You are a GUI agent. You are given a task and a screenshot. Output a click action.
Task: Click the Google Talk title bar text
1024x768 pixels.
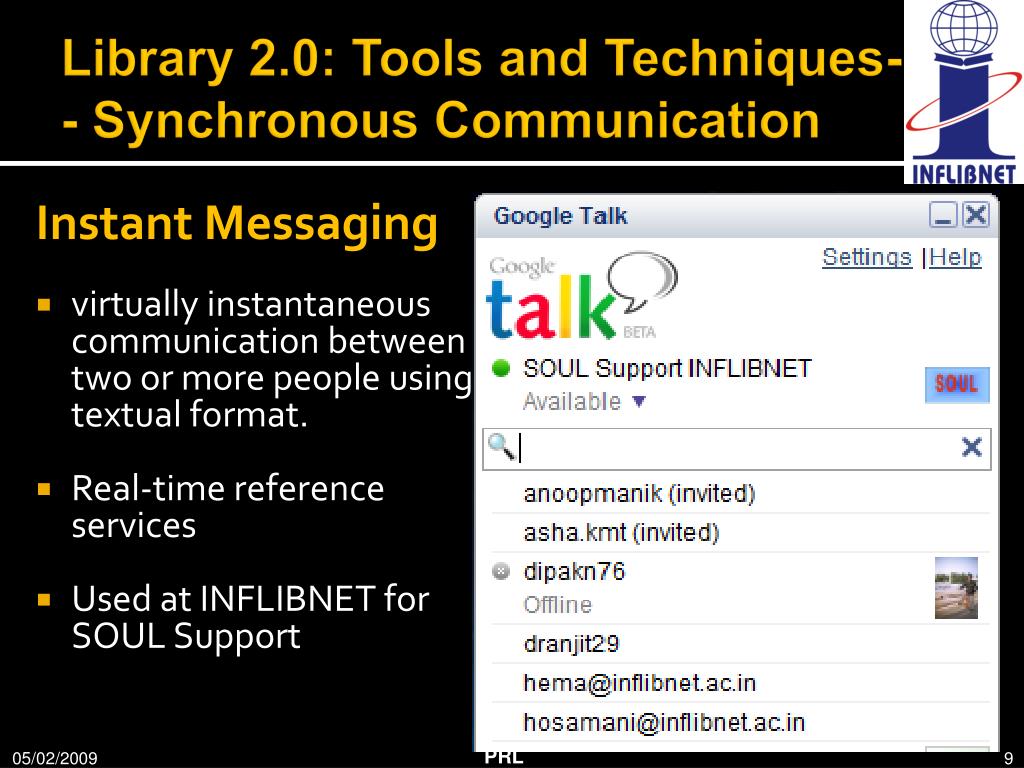point(560,216)
